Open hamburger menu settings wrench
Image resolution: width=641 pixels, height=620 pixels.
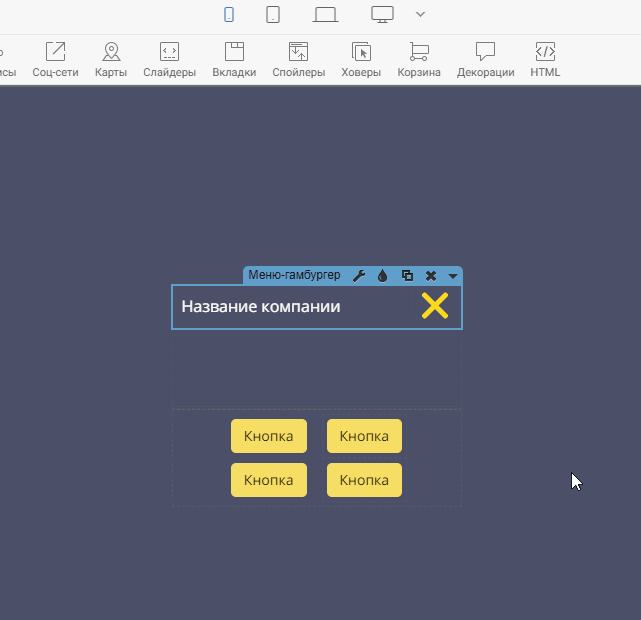click(x=359, y=276)
